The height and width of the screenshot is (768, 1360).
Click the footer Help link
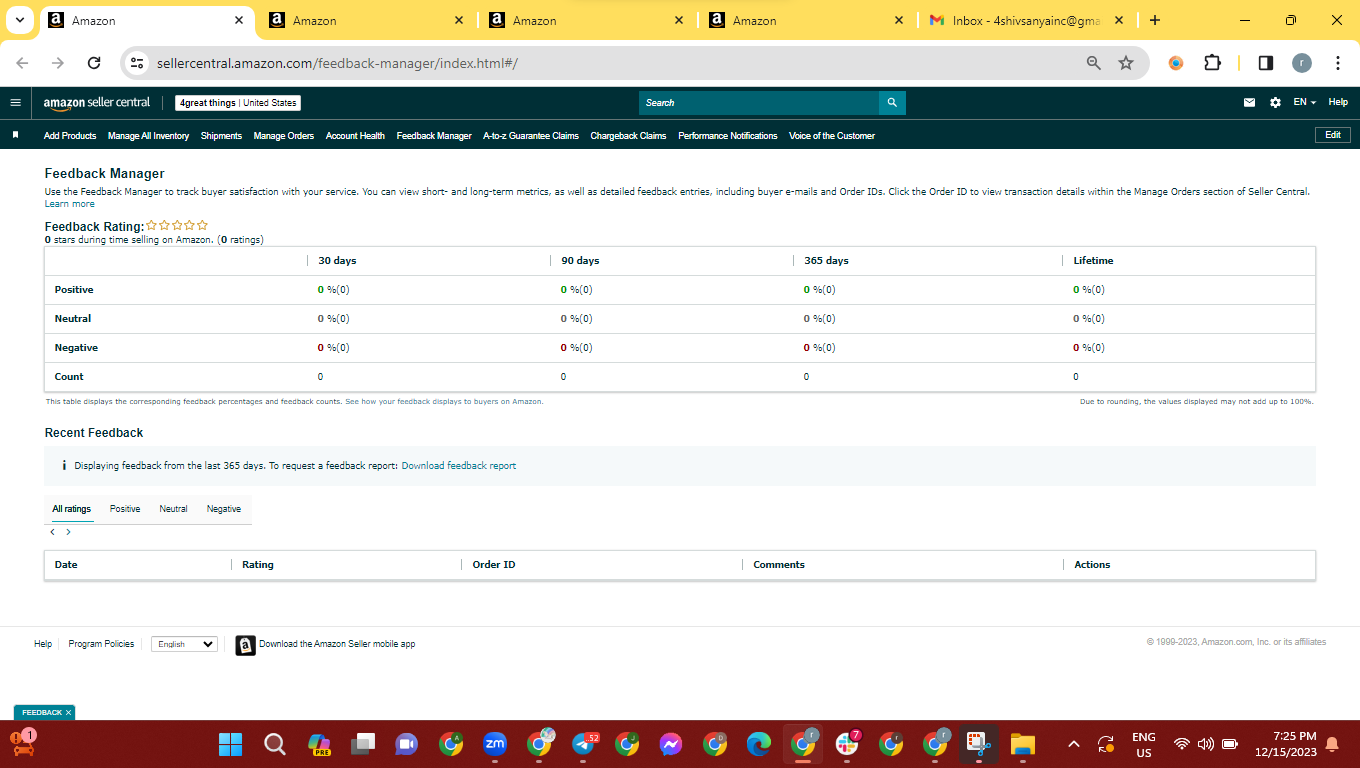tap(43, 644)
